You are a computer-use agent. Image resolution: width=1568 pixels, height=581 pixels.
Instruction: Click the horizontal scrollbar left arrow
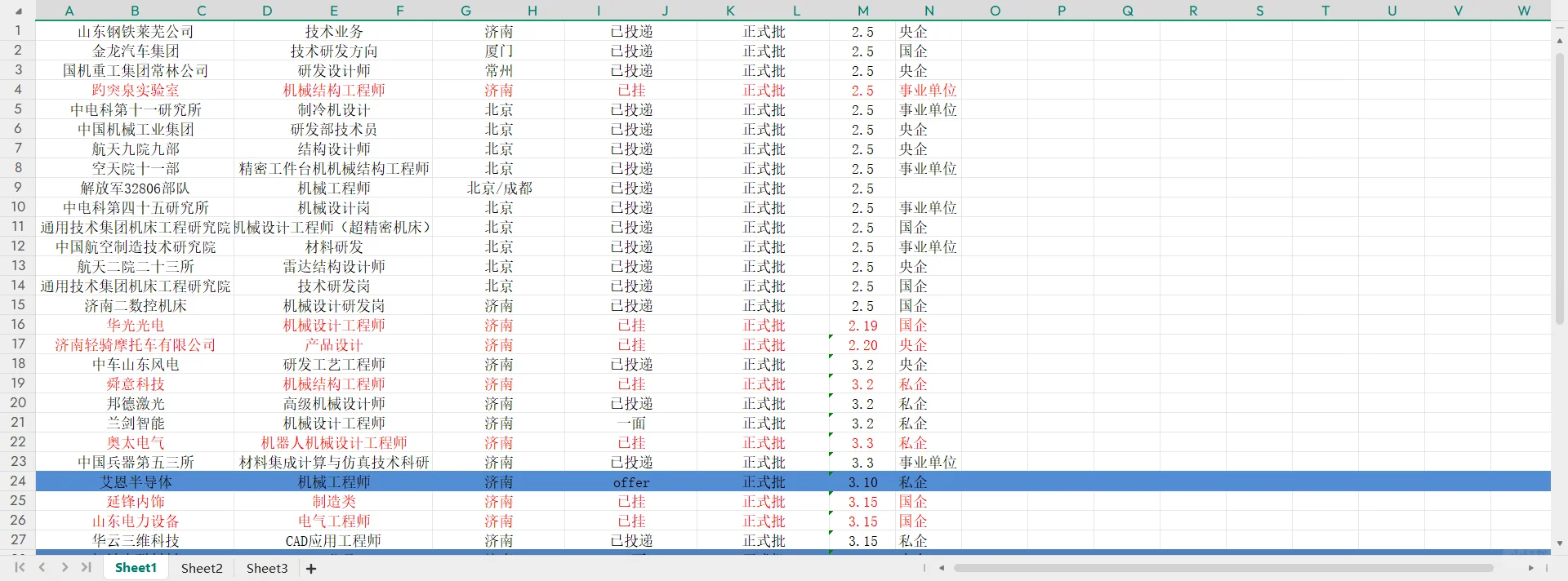[x=942, y=568]
